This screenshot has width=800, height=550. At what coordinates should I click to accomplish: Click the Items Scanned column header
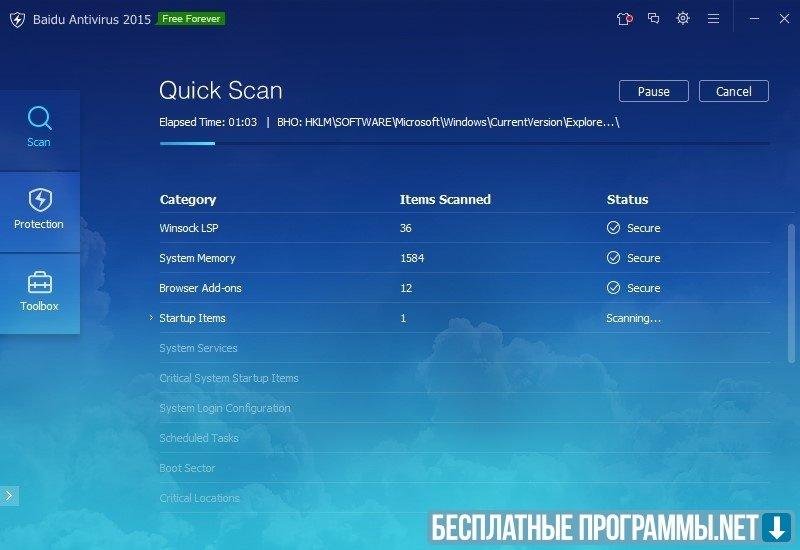445,199
